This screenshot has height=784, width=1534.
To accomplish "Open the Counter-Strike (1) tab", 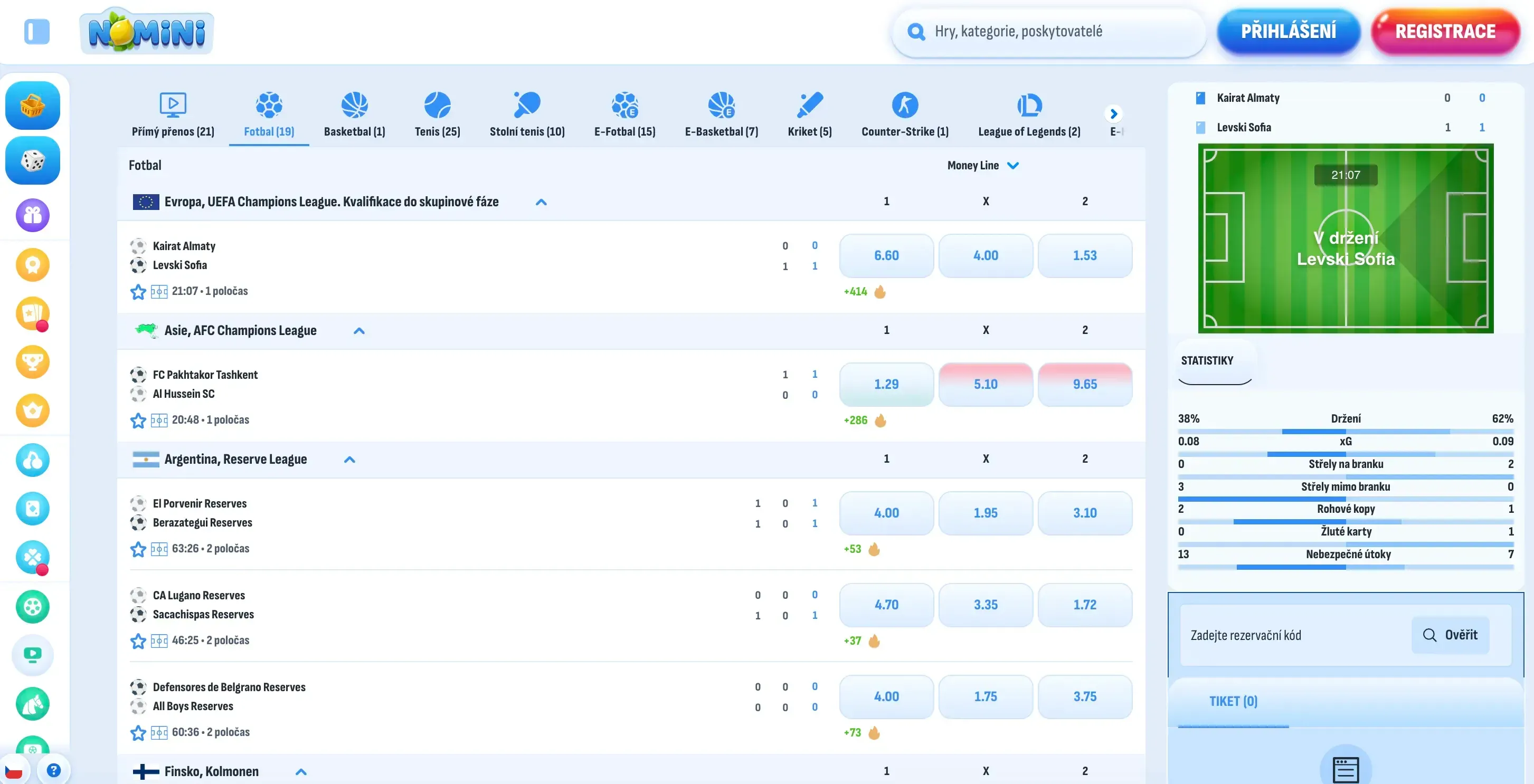I will point(905,115).
